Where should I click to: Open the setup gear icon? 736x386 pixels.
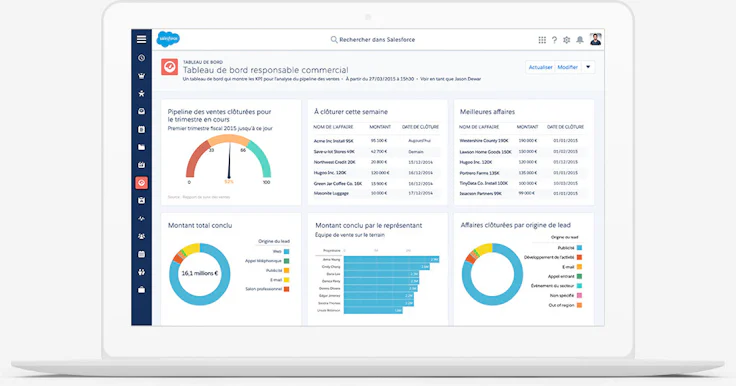pyautogui.click(x=567, y=40)
